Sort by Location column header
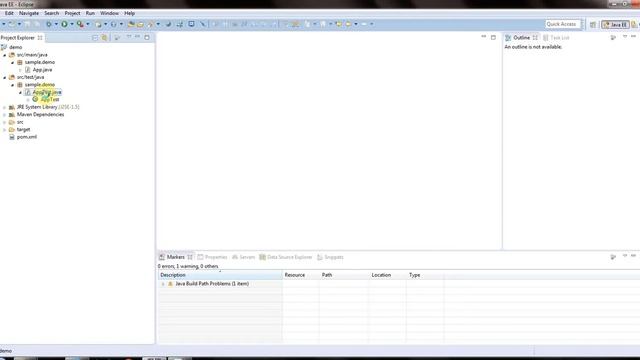640x360 pixels. (387, 275)
